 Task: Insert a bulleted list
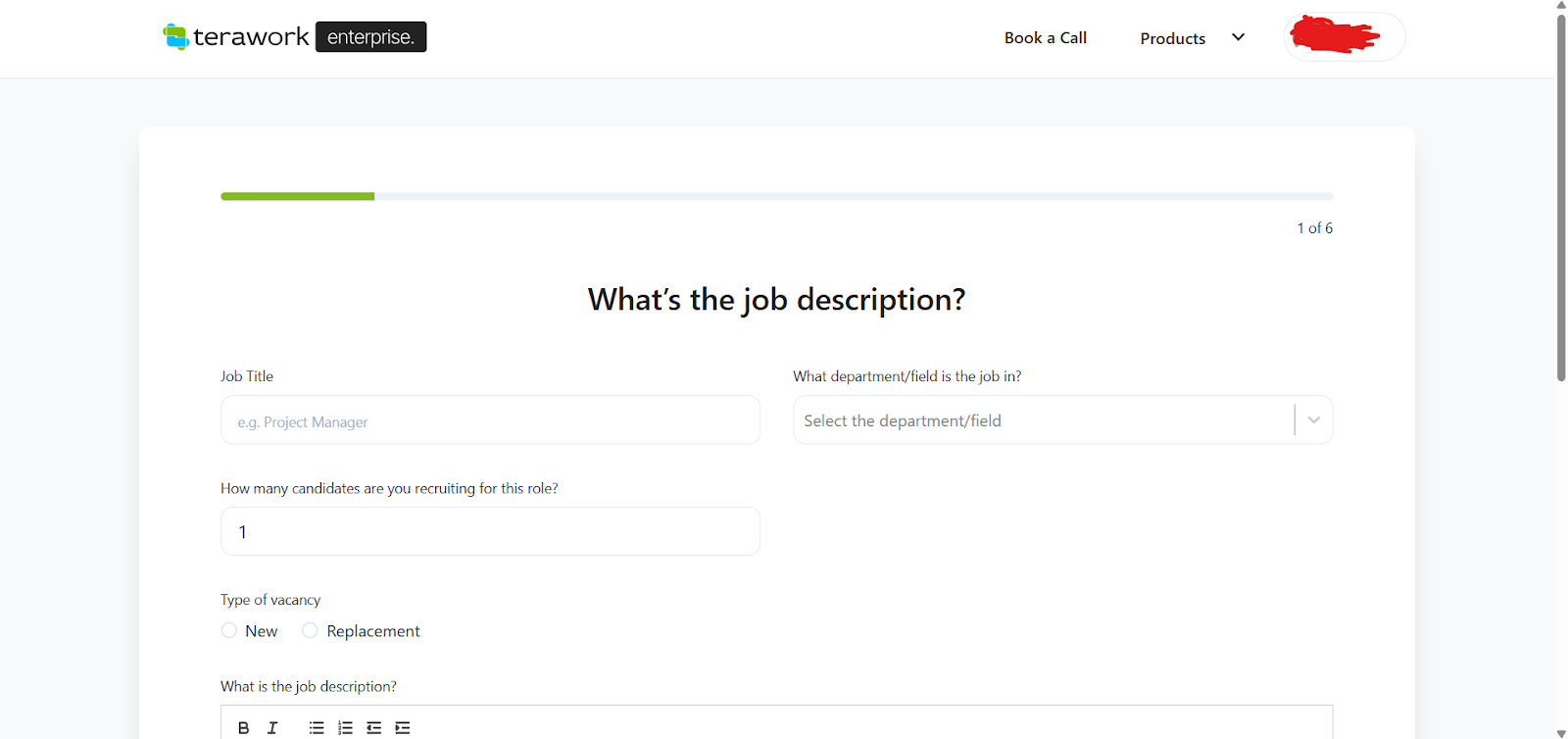pos(317,727)
